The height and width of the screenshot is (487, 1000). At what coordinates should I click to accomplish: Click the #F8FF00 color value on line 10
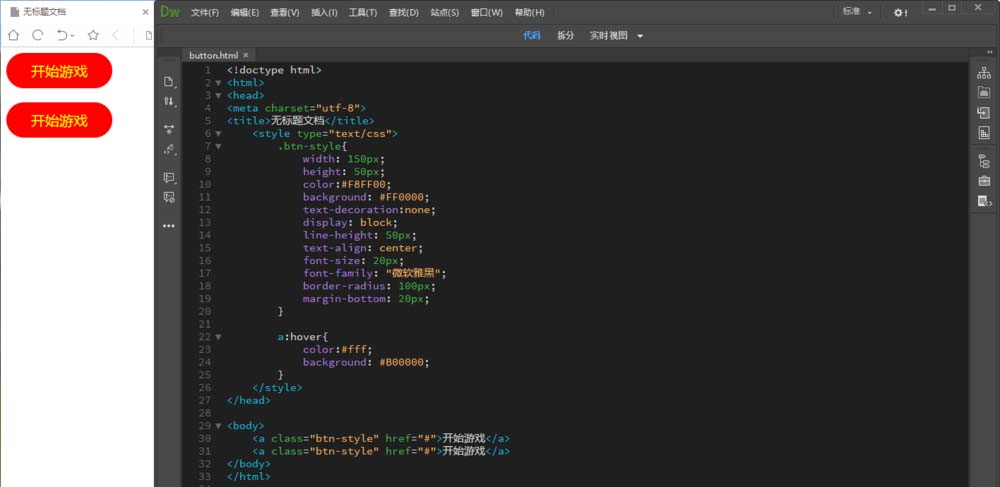pos(362,185)
